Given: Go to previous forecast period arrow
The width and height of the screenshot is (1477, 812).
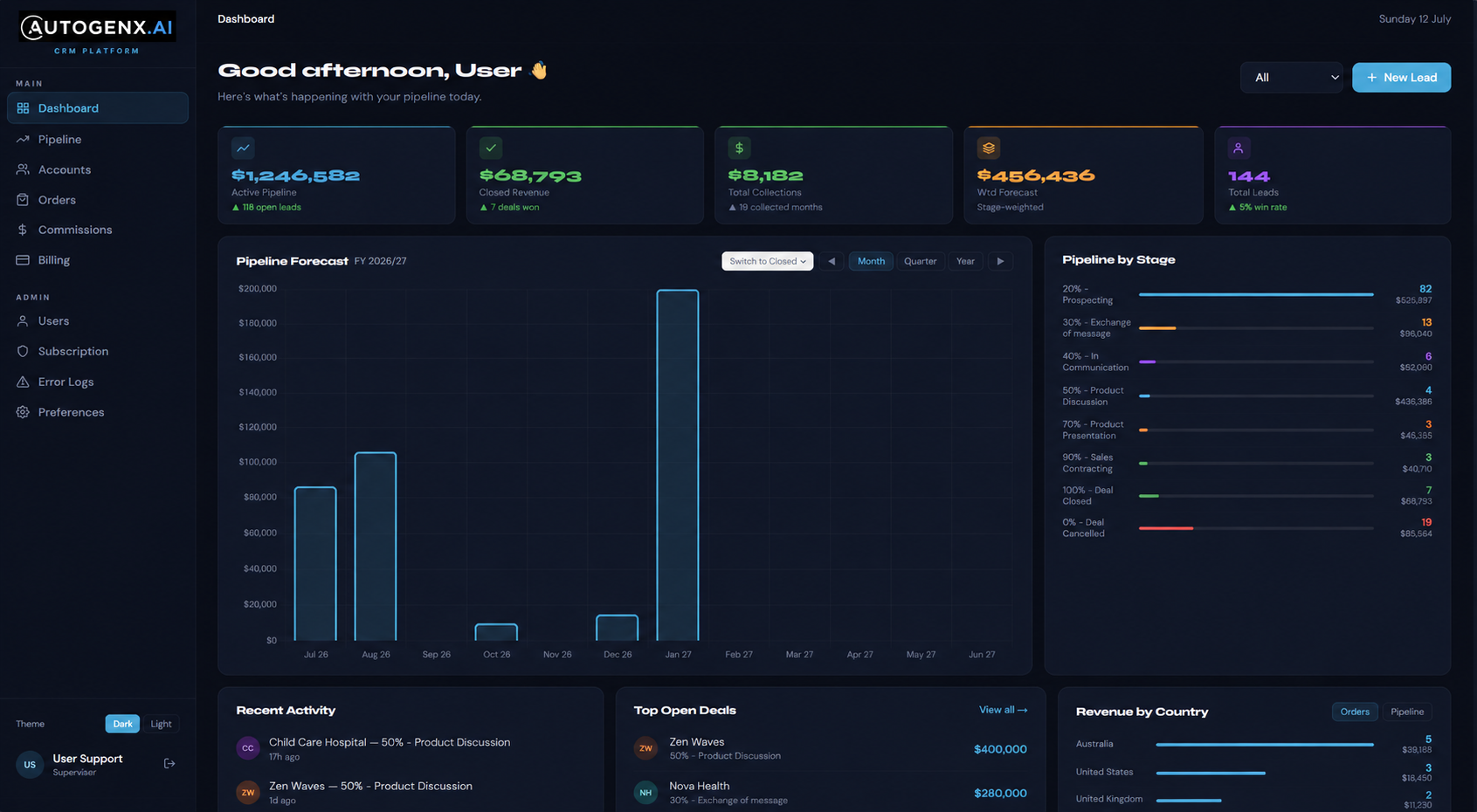Looking at the screenshot, I should coord(832,261).
